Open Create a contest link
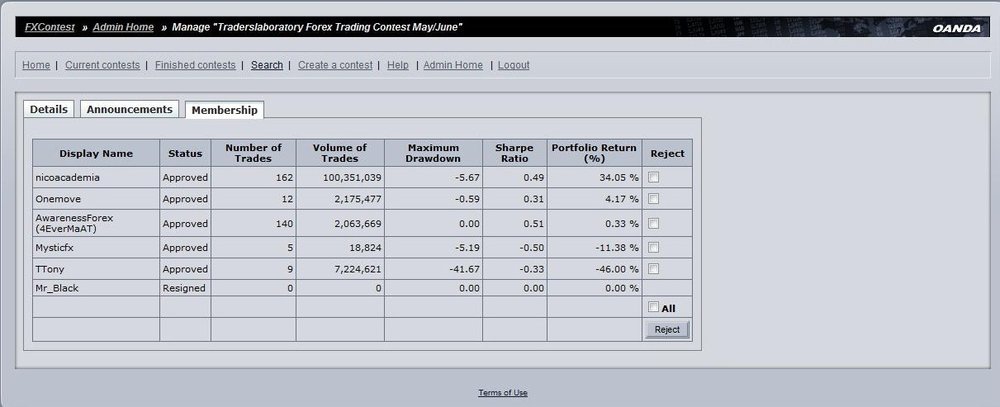This screenshot has height=407, width=1000. 335,65
